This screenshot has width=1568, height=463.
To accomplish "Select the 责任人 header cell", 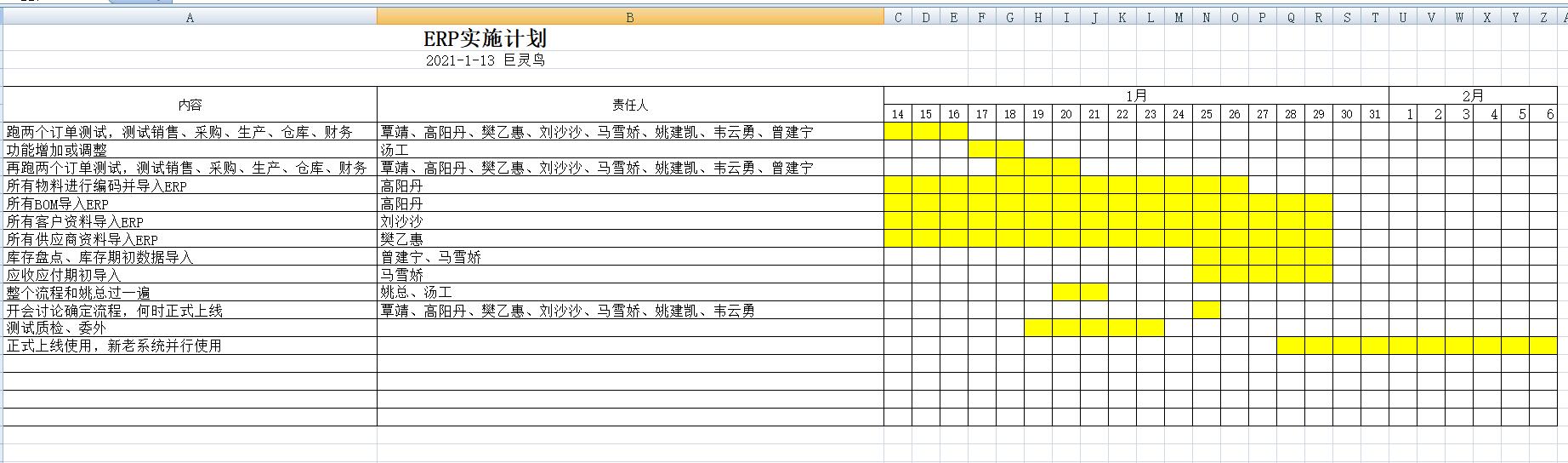I will tap(629, 105).
